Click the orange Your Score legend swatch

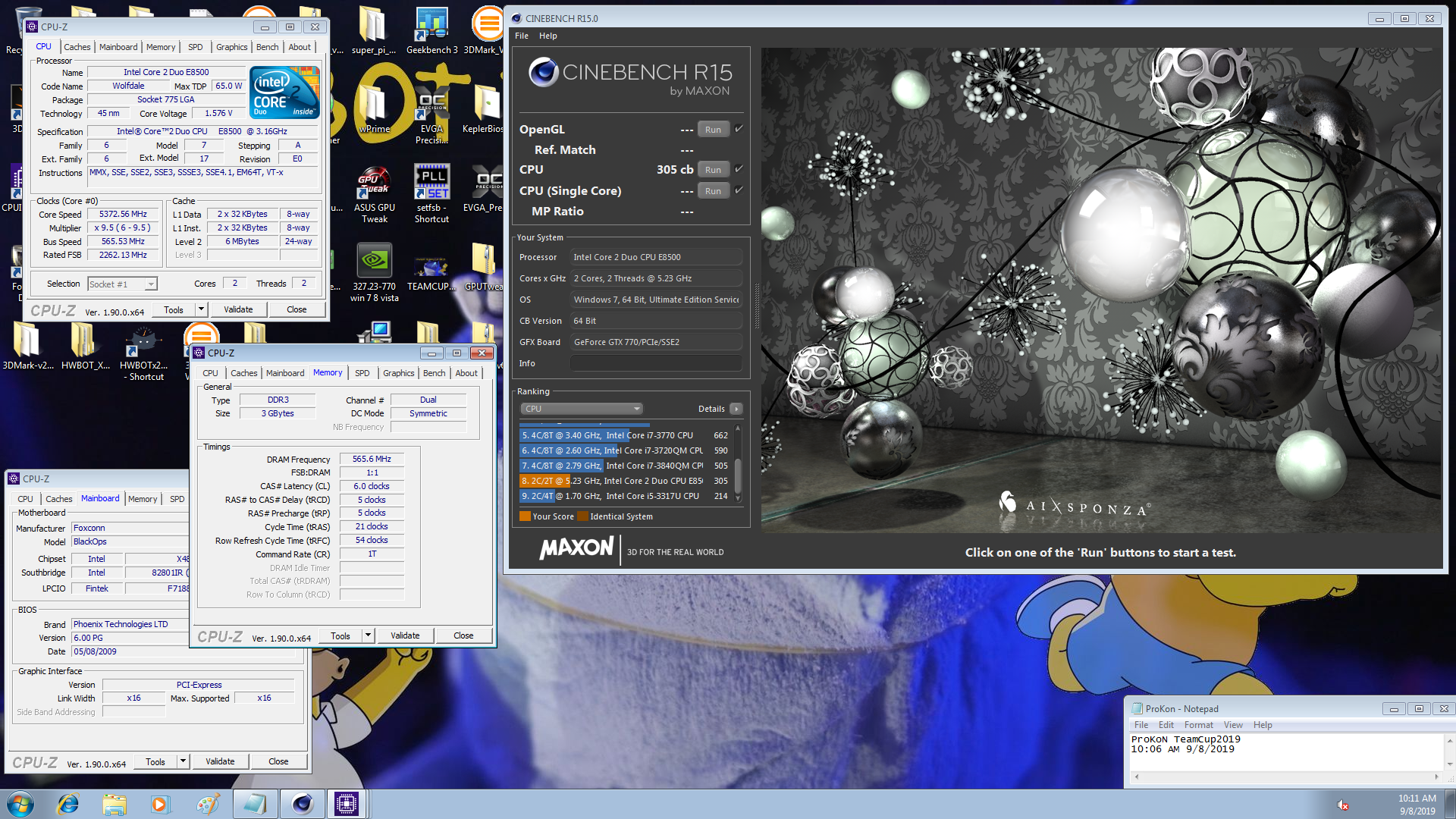[x=525, y=516]
